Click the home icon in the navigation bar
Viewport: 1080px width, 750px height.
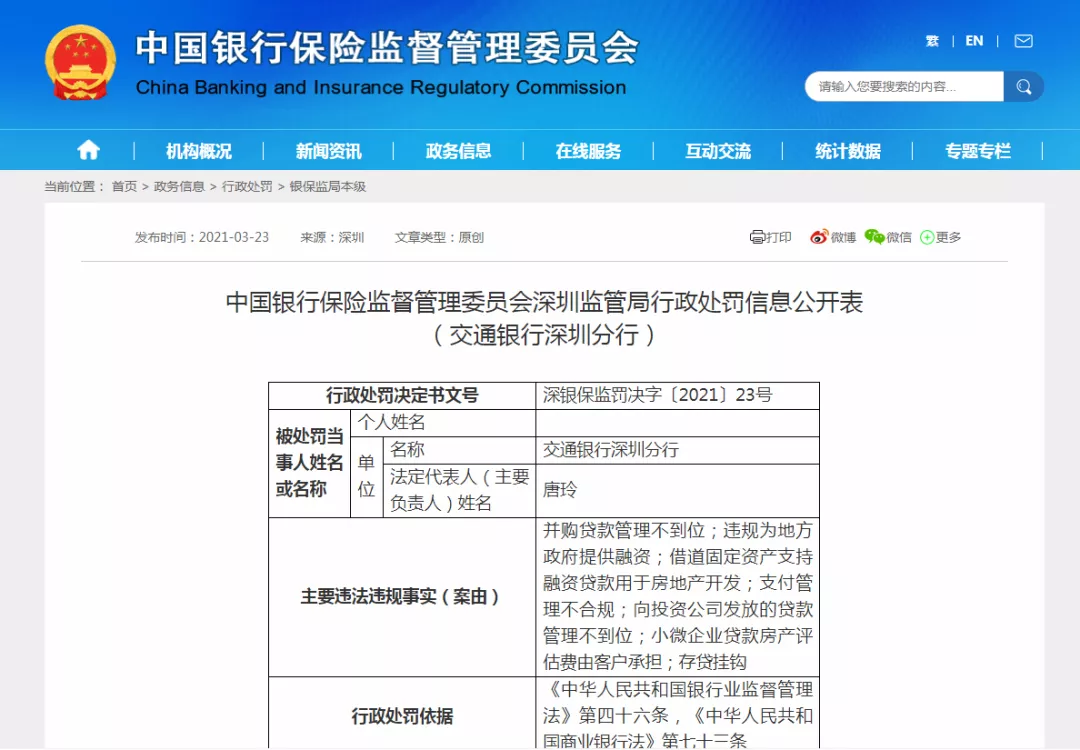pos(88,149)
